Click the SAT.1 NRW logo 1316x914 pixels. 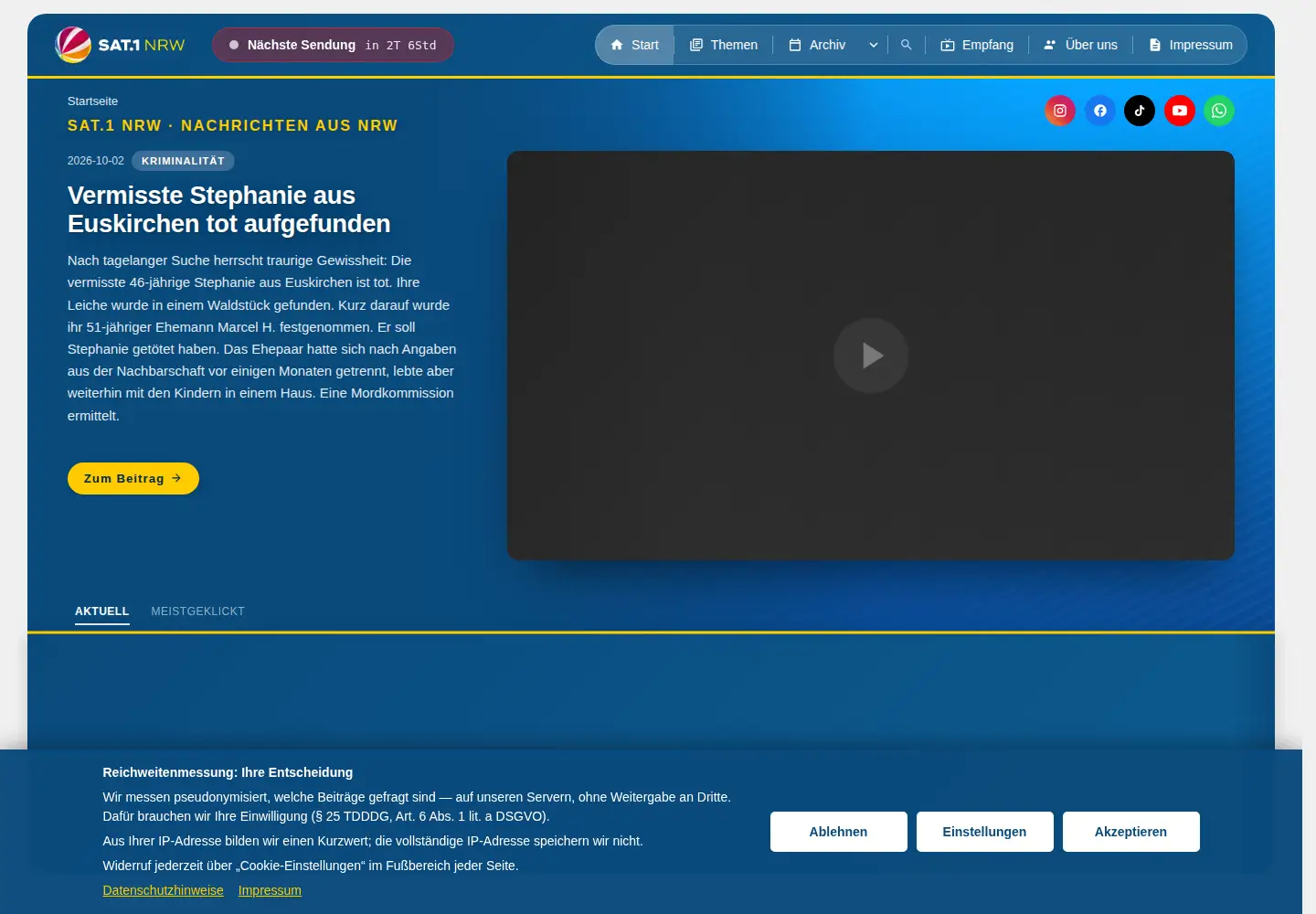[x=120, y=45]
